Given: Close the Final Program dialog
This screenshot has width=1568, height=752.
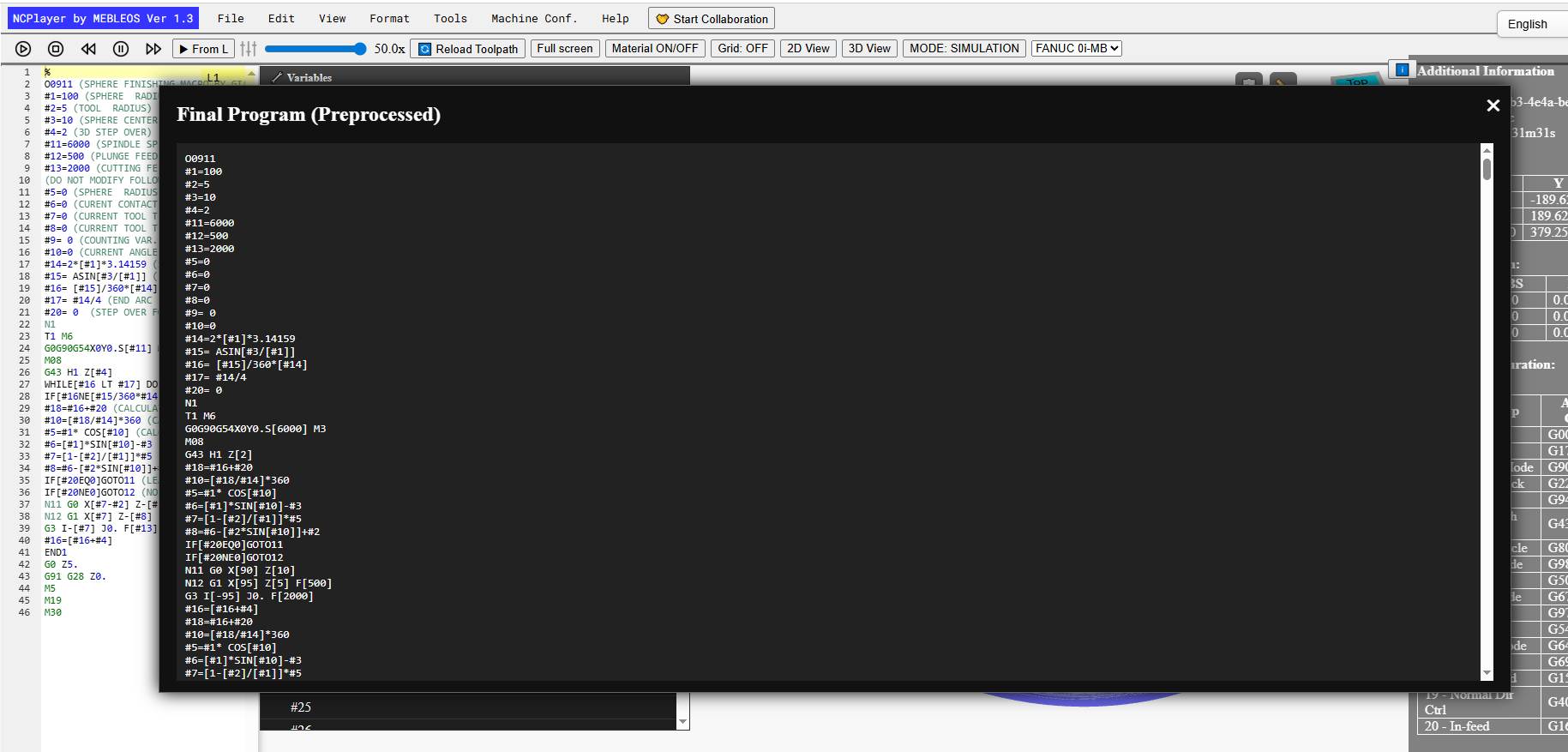Looking at the screenshot, I should 1493,105.
